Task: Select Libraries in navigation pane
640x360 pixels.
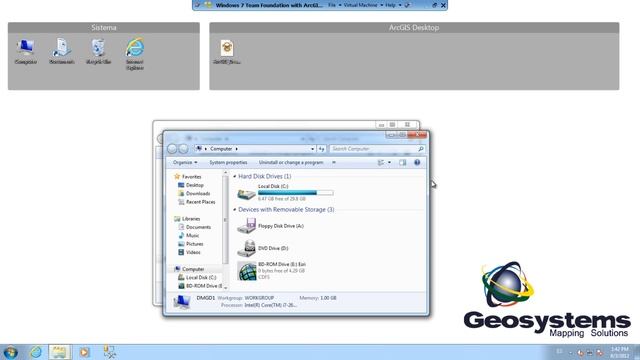Action: coord(191,219)
